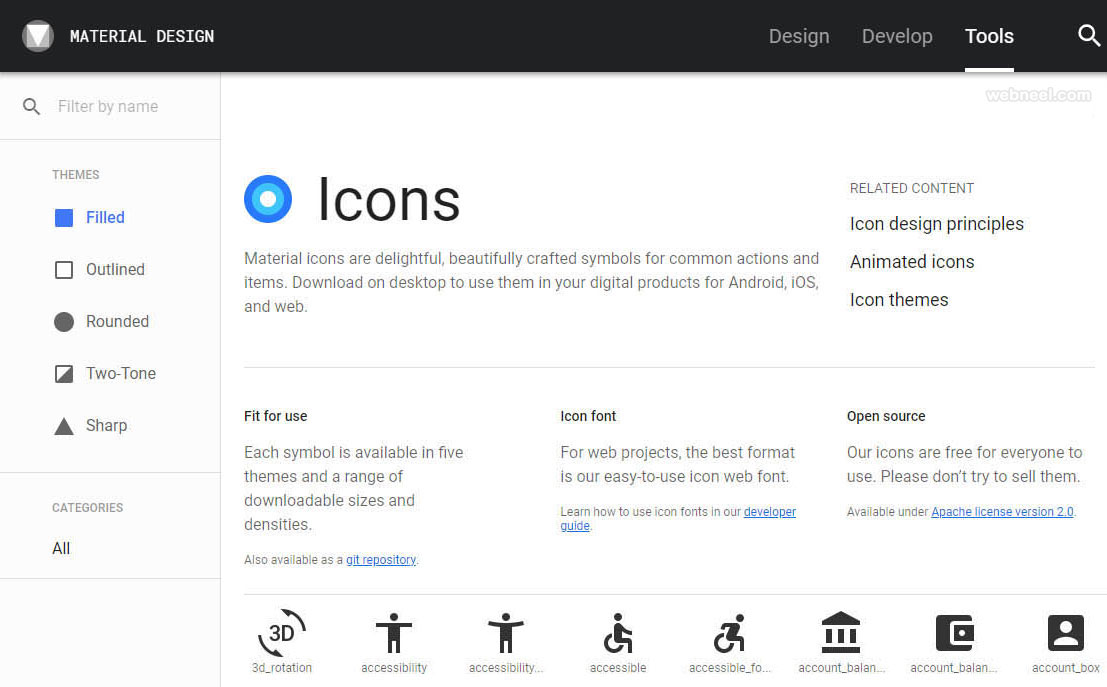Viewport: 1107px width, 687px height.
Task: Open Icon design principles link
Action: tap(936, 224)
